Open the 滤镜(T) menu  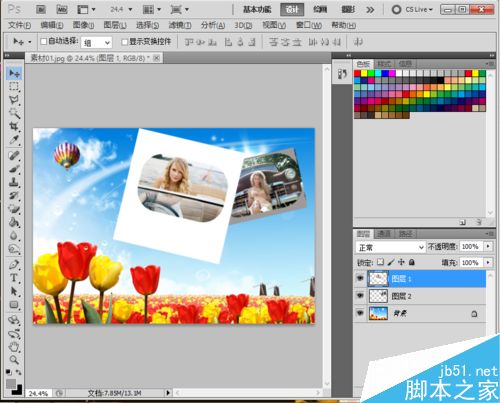coord(180,25)
